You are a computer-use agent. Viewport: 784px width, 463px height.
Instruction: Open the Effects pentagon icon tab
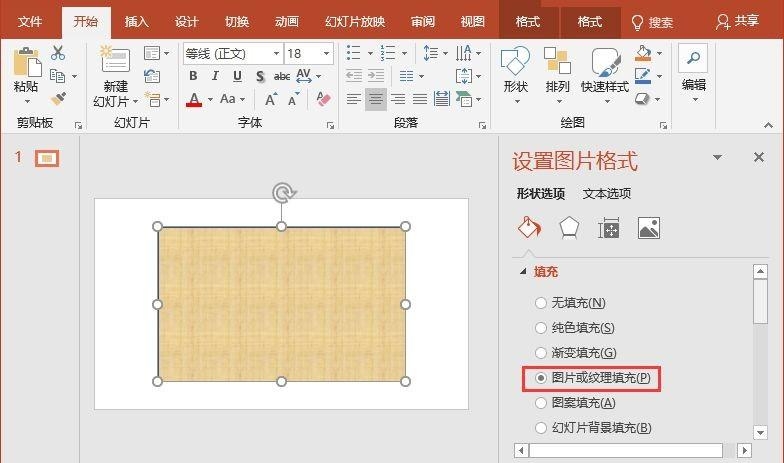568,228
